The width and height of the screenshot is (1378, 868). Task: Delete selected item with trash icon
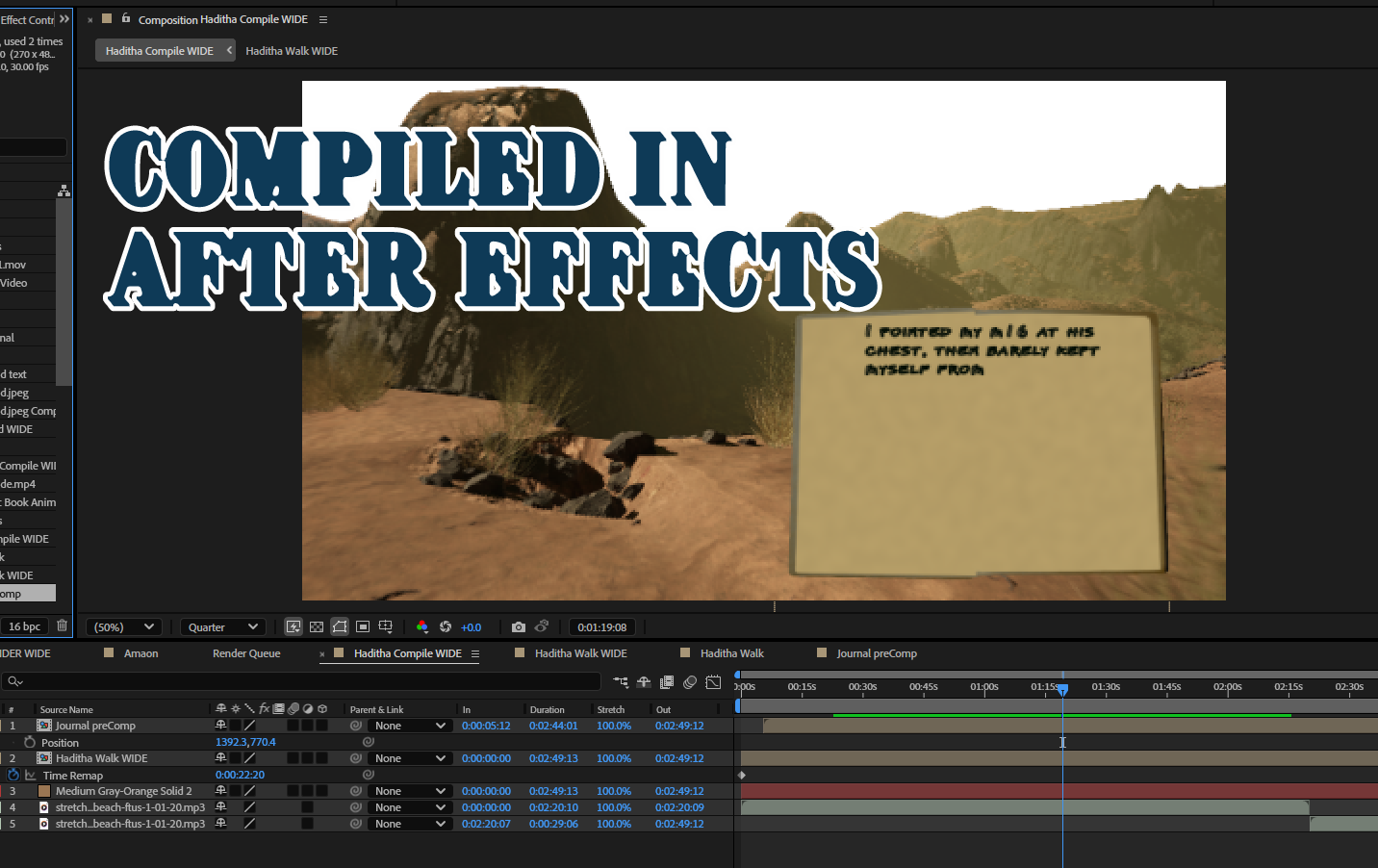(62, 625)
